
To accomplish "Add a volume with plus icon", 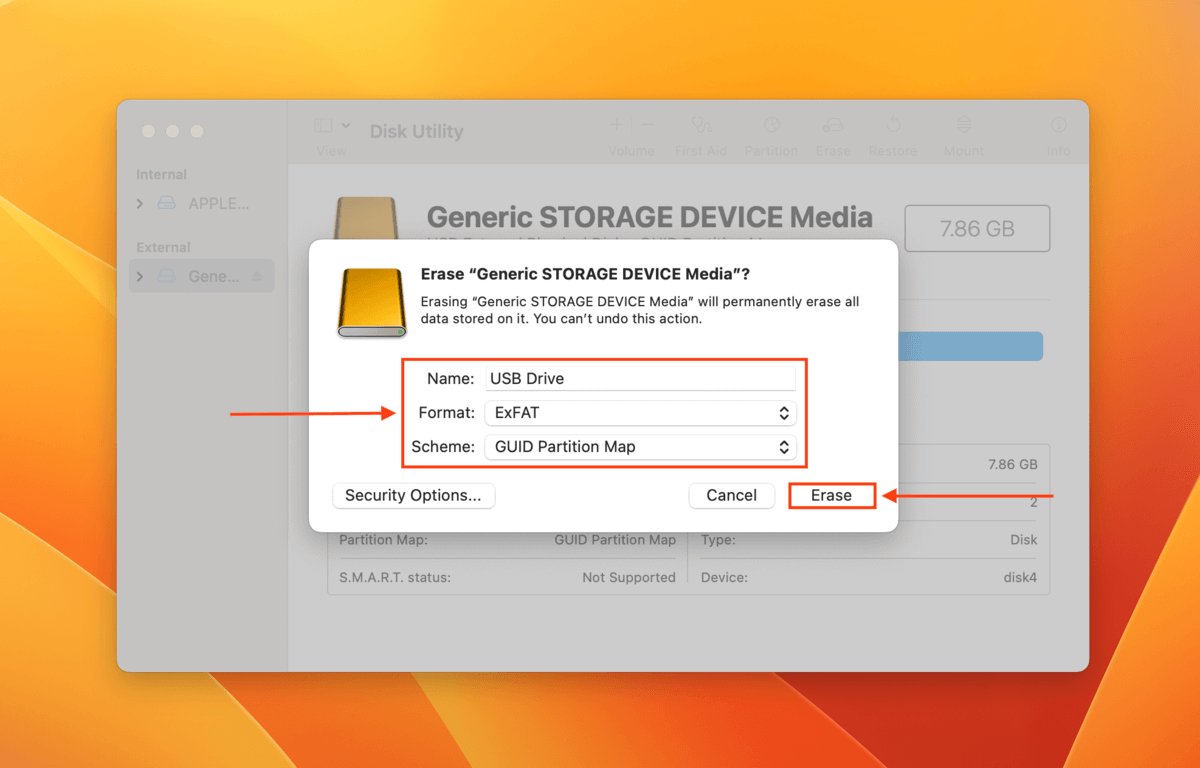I will pos(617,125).
